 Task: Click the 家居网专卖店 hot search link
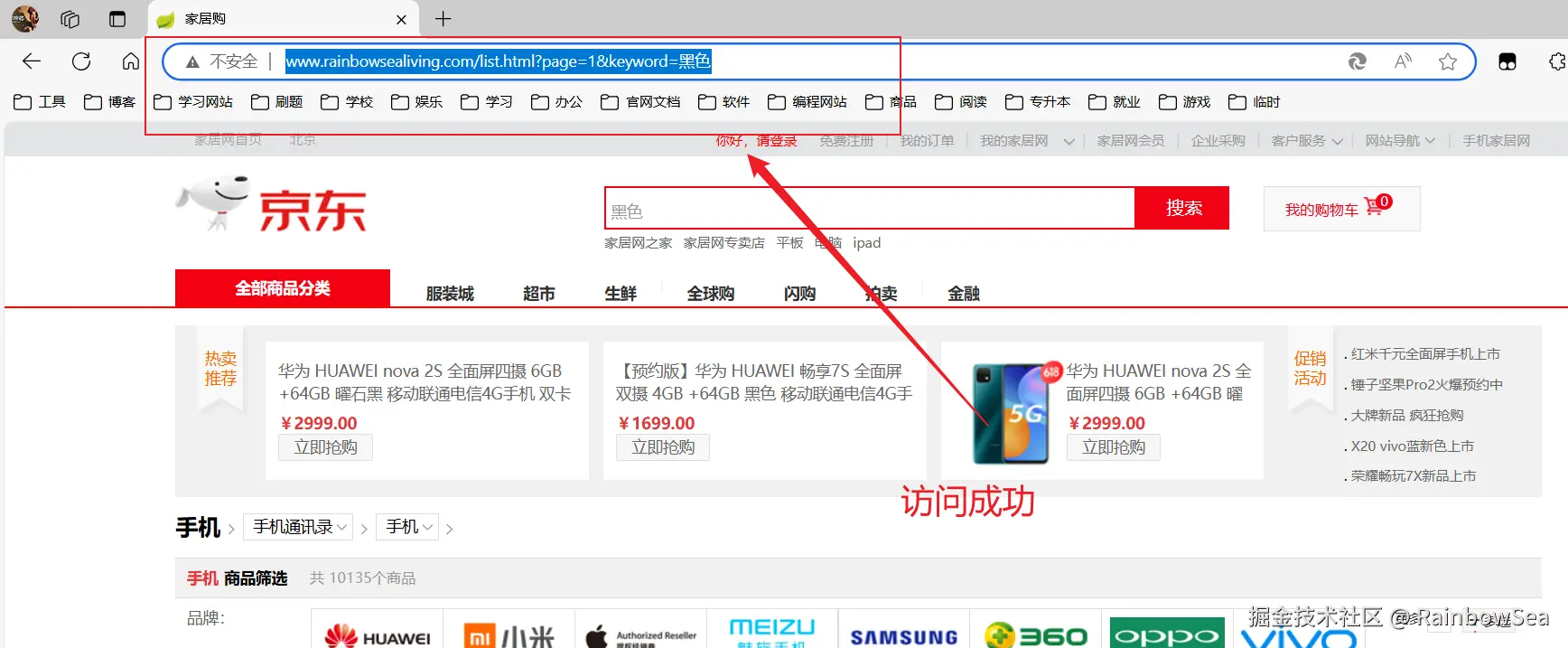[x=723, y=243]
